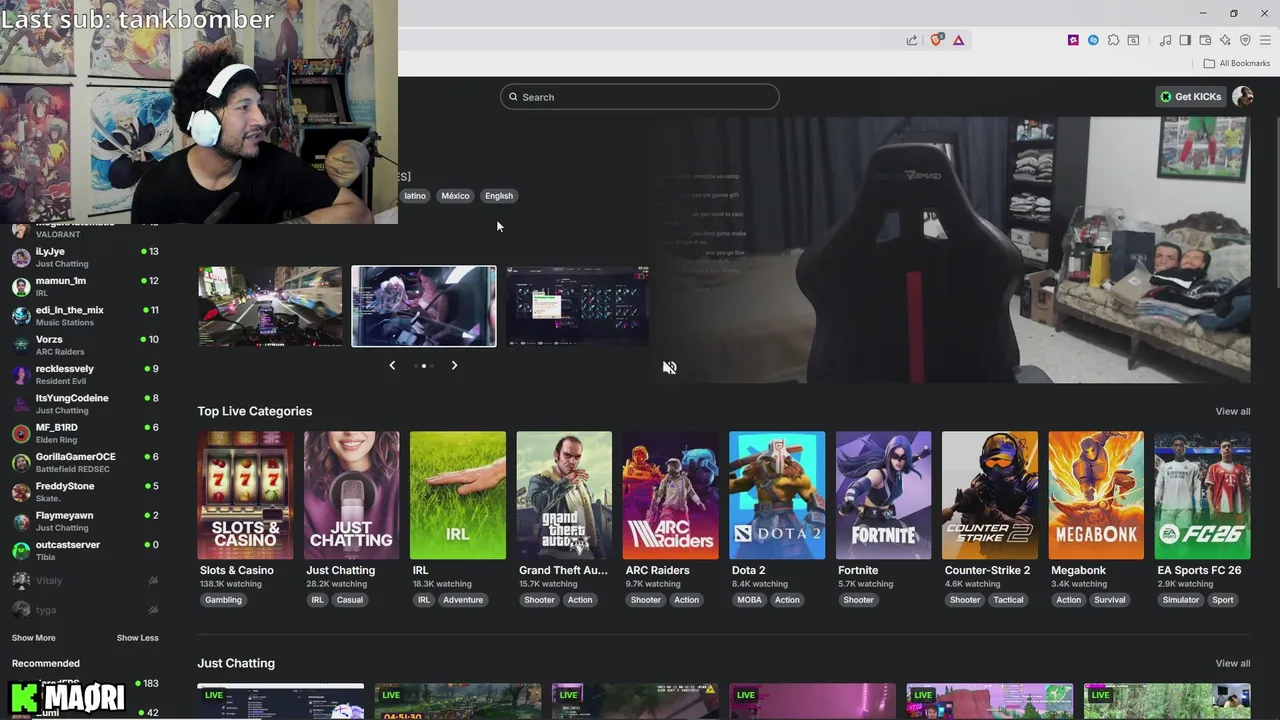Open the Playlist music note icon
Screen dimensions: 1280x720
[x=1165, y=40]
